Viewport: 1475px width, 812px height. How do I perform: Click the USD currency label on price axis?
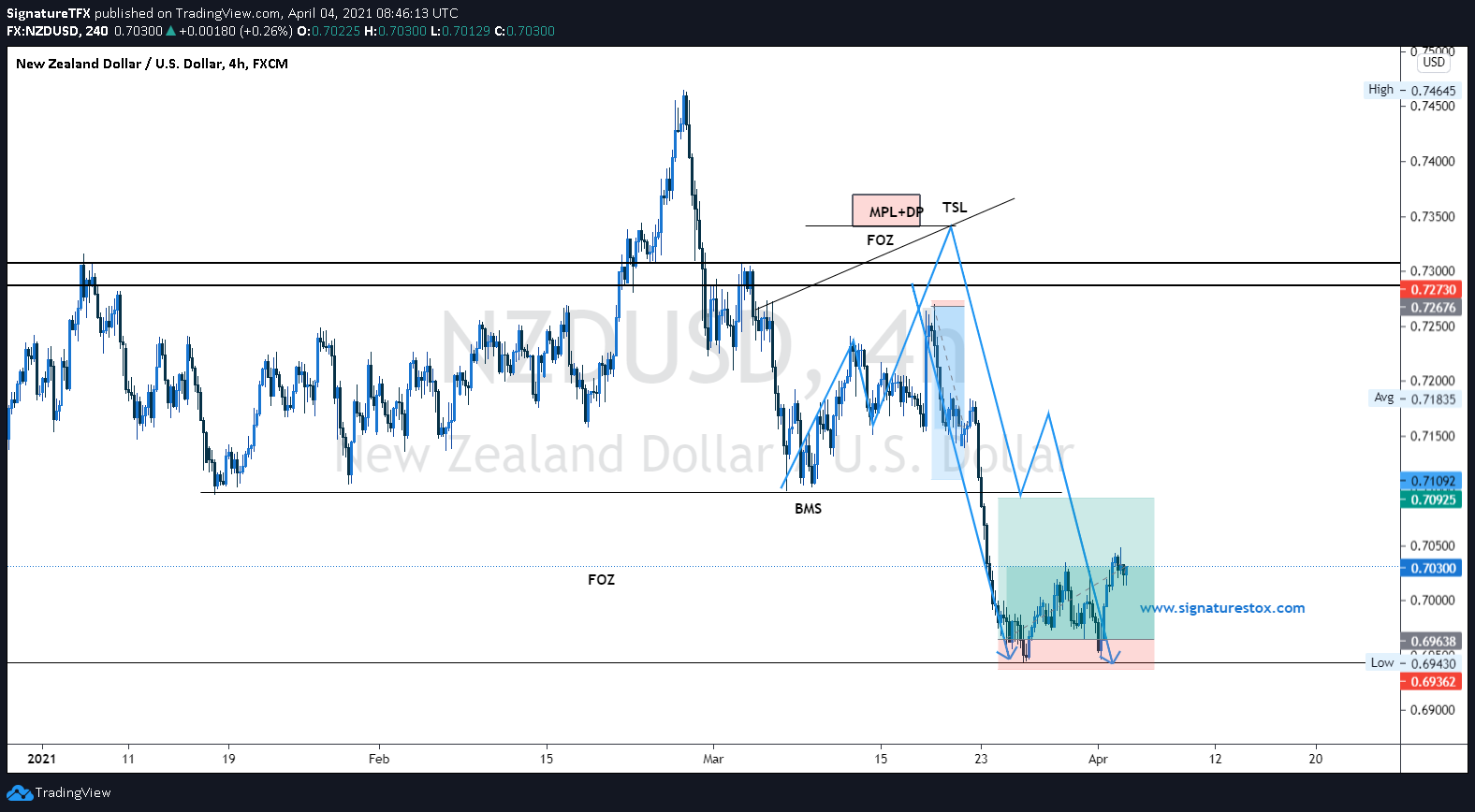pos(1434,63)
